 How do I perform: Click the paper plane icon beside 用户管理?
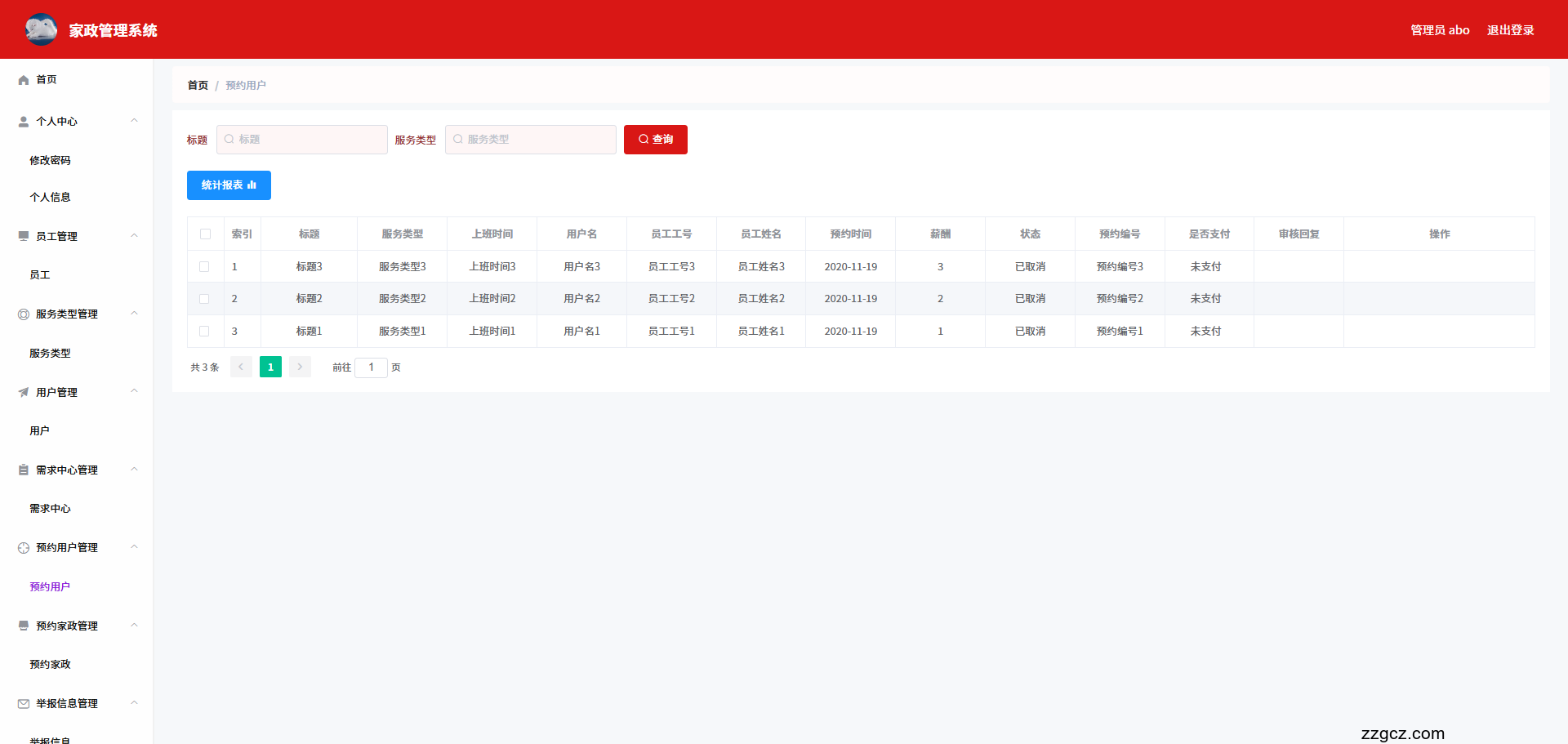tap(24, 392)
